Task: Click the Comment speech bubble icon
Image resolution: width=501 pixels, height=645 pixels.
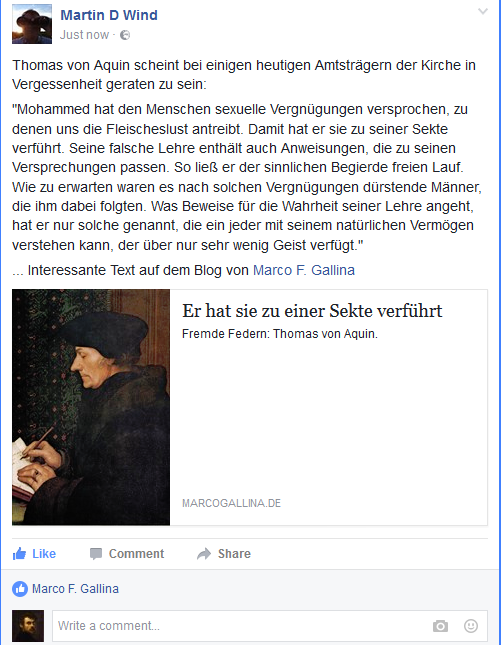Action: point(96,554)
